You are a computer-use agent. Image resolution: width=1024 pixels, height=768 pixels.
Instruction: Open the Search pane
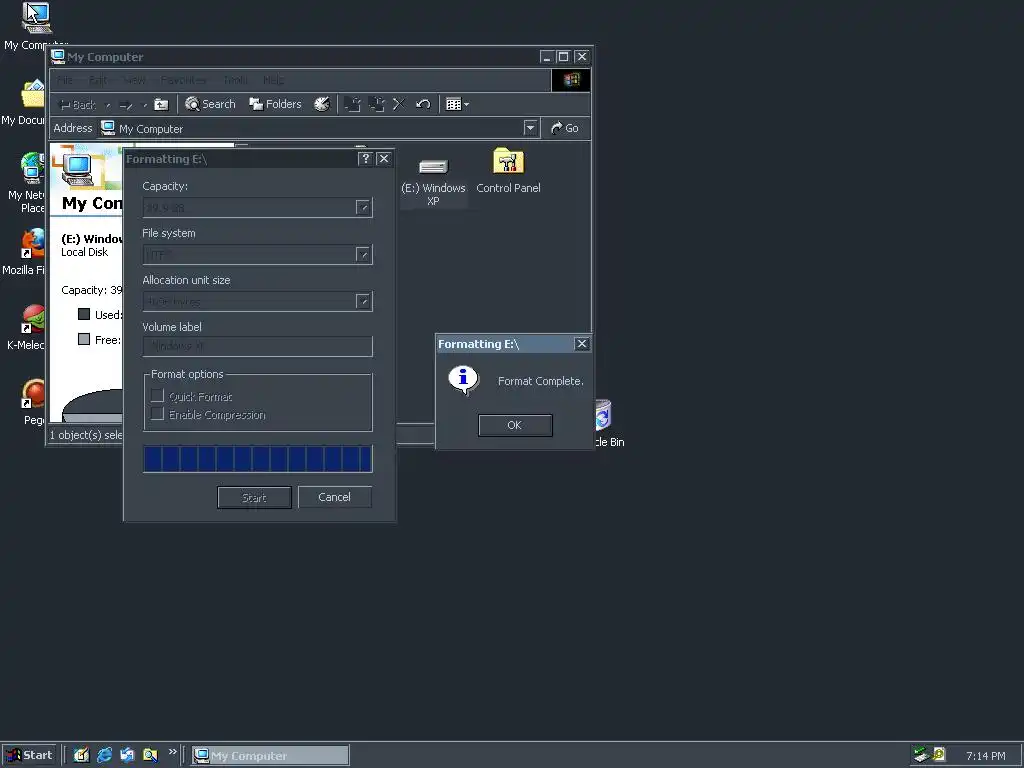point(210,104)
